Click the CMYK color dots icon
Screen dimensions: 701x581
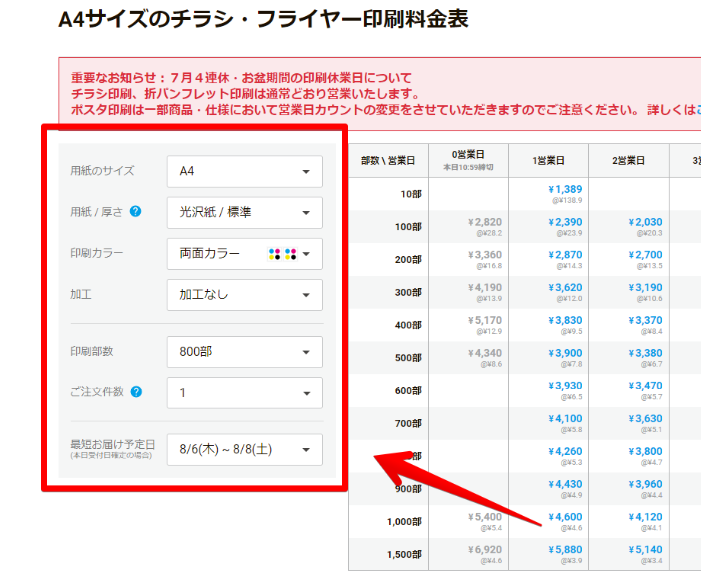coord(282,254)
